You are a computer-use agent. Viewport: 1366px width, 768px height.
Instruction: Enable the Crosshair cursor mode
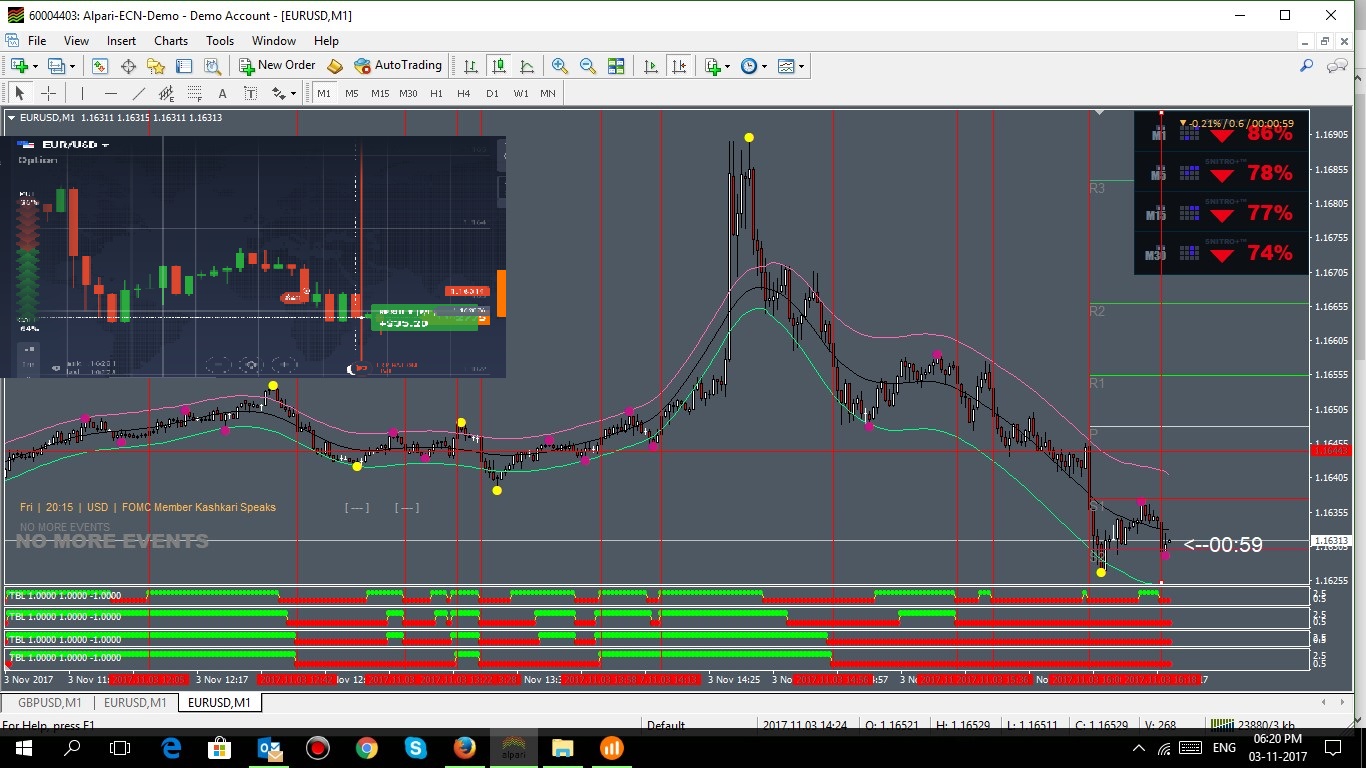point(47,94)
